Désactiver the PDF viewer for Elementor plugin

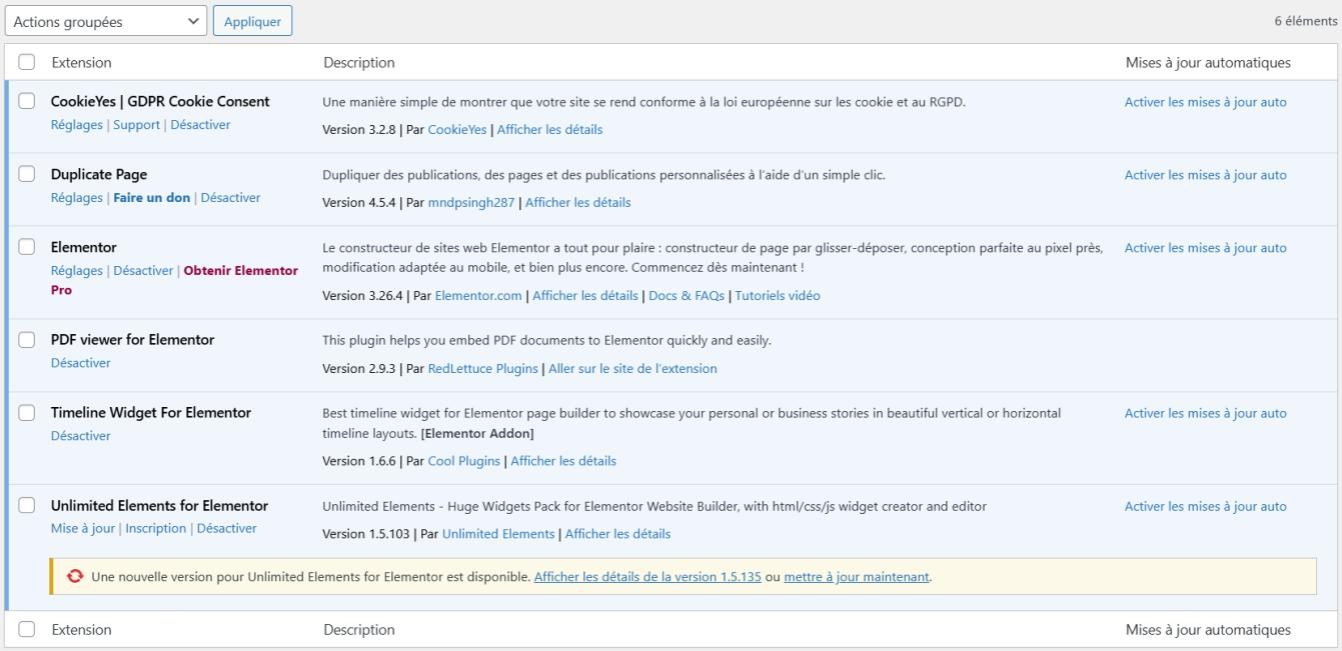coord(80,362)
